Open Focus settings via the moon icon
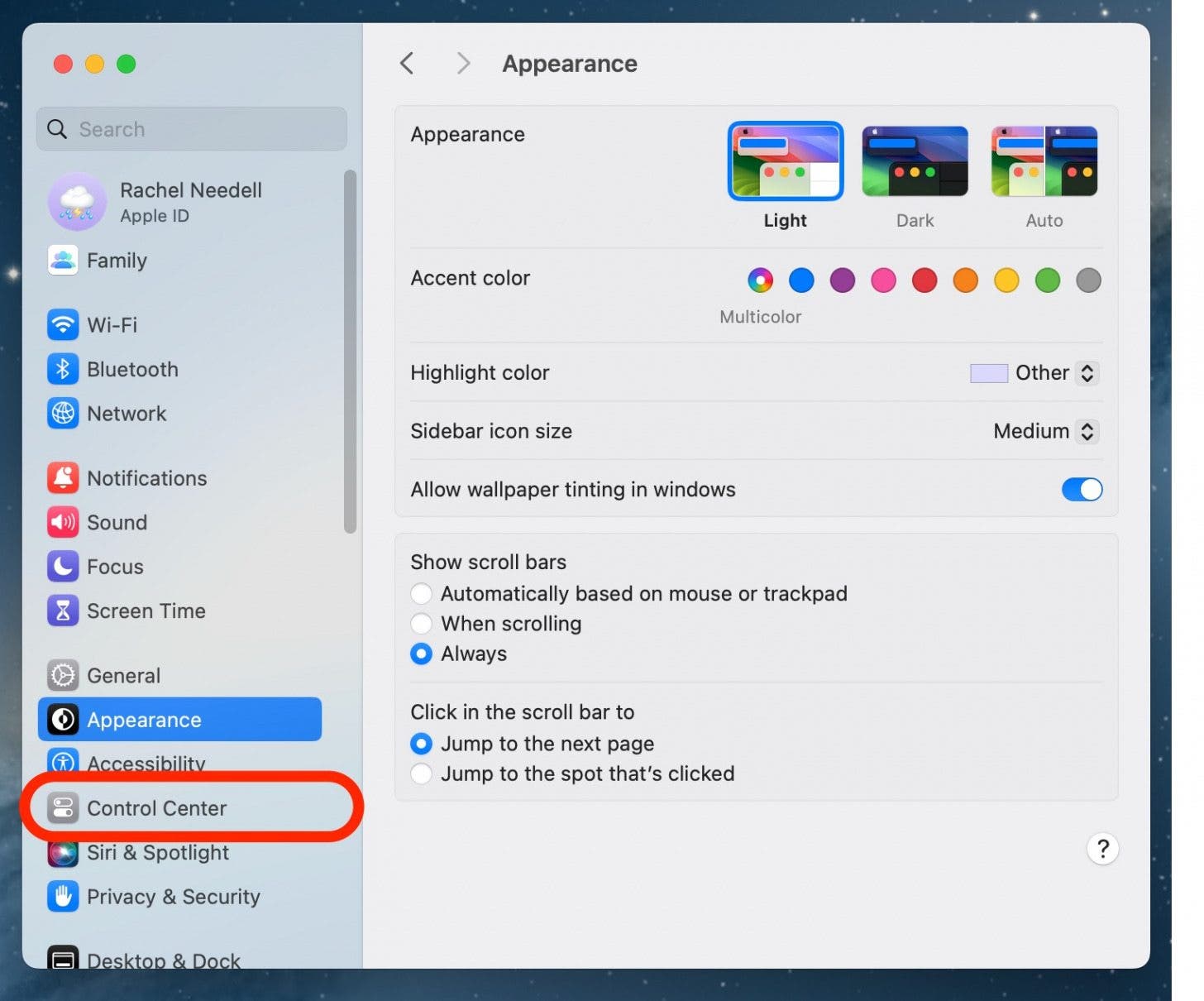Screen dimensions: 1204x1001 63,567
